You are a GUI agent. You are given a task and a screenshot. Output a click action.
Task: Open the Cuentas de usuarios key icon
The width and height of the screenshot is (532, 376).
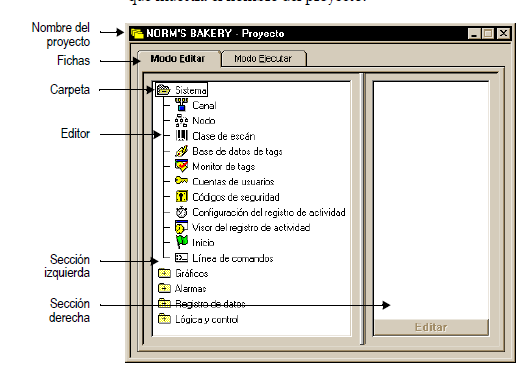(182, 181)
